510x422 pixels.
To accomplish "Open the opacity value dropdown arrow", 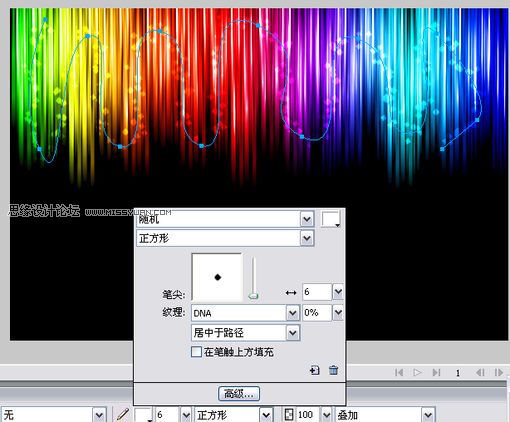I will click(x=326, y=415).
